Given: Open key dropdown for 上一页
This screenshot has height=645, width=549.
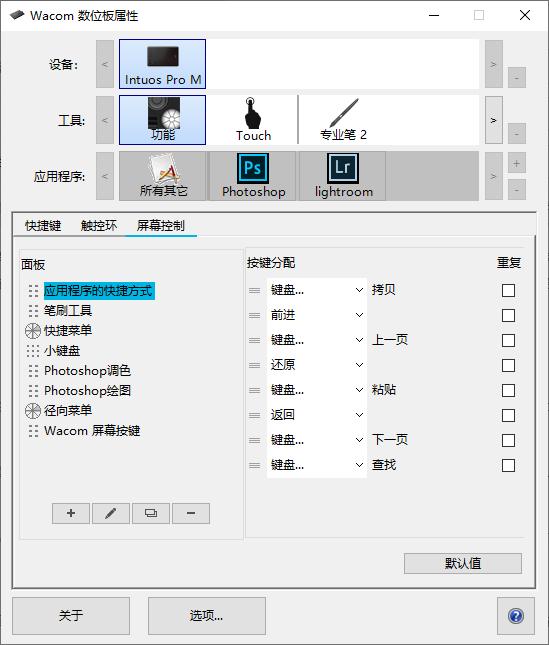Looking at the screenshot, I should (x=317, y=340).
